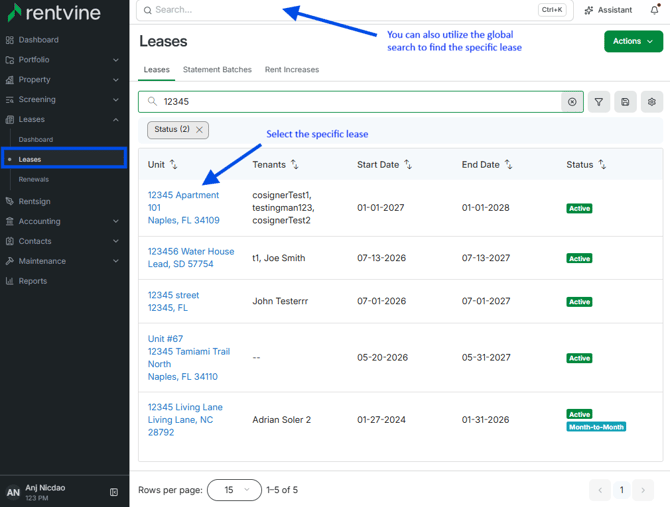Sort by End Date column arrows
Image resolution: width=670 pixels, height=507 pixels.
[x=508, y=164]
